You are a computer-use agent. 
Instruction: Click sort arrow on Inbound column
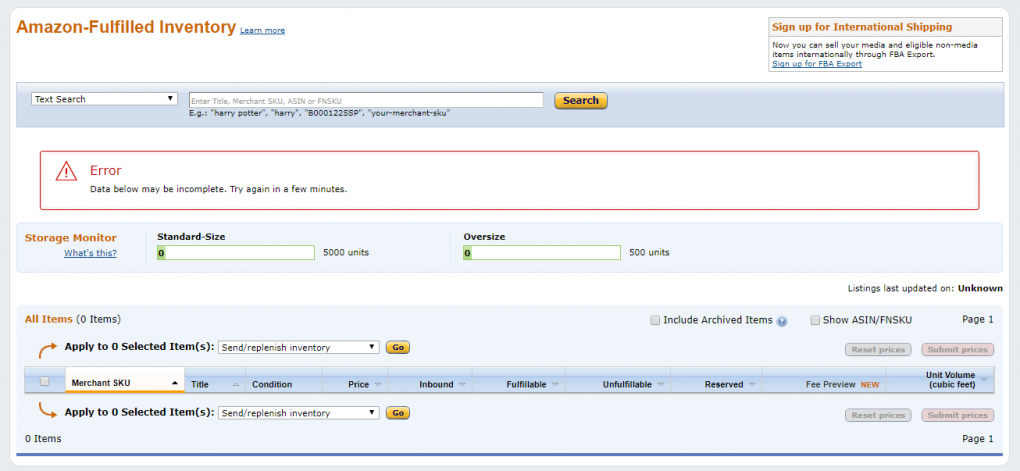point(462,385)
